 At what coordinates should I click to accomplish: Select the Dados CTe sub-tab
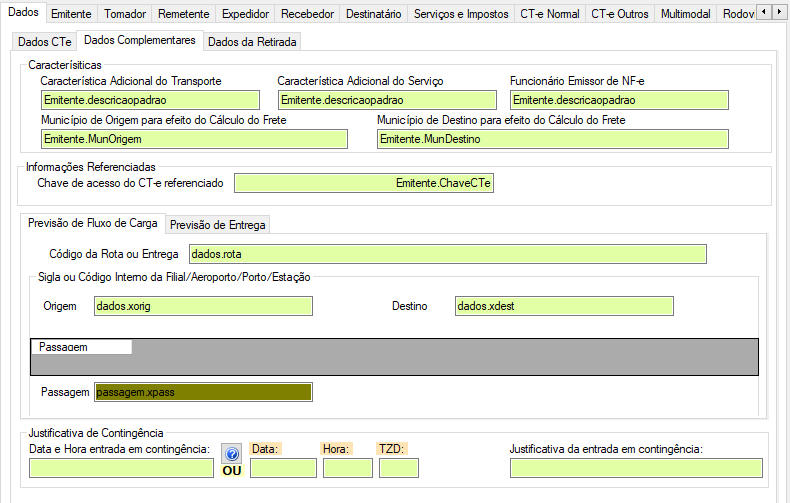tap(44, 42)
